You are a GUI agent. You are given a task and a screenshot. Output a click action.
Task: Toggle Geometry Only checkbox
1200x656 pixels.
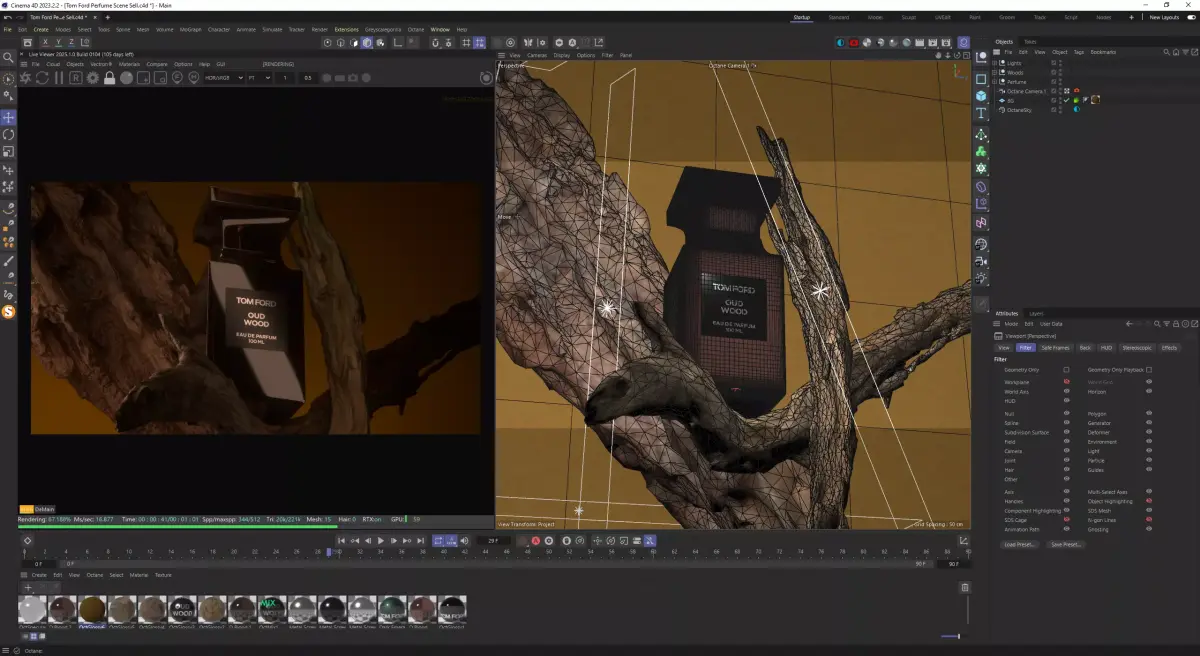[x=1067, y=370]
